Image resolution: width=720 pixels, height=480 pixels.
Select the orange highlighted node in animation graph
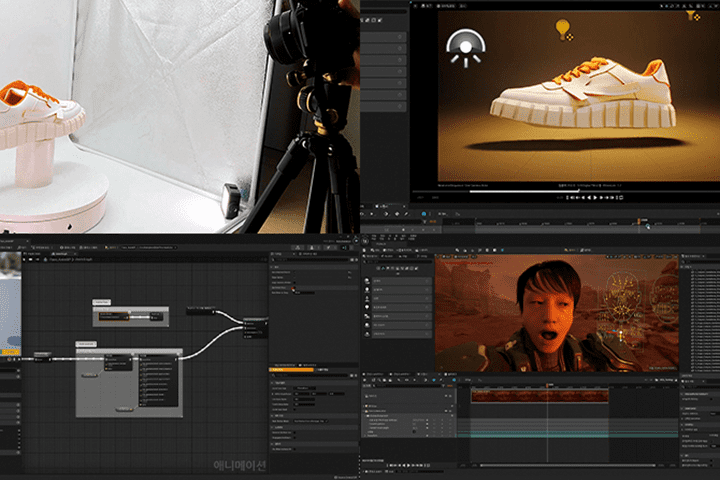tap(114, 317)
